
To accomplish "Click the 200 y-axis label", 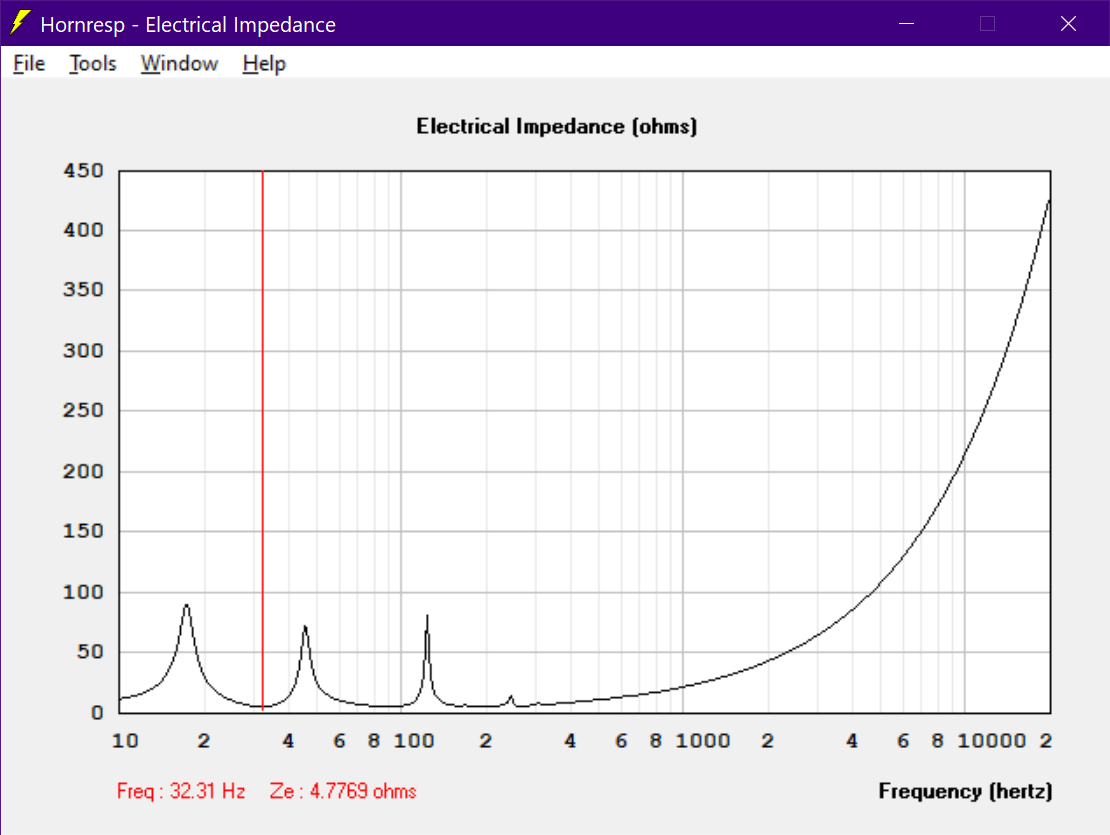I will coord(84,471).
